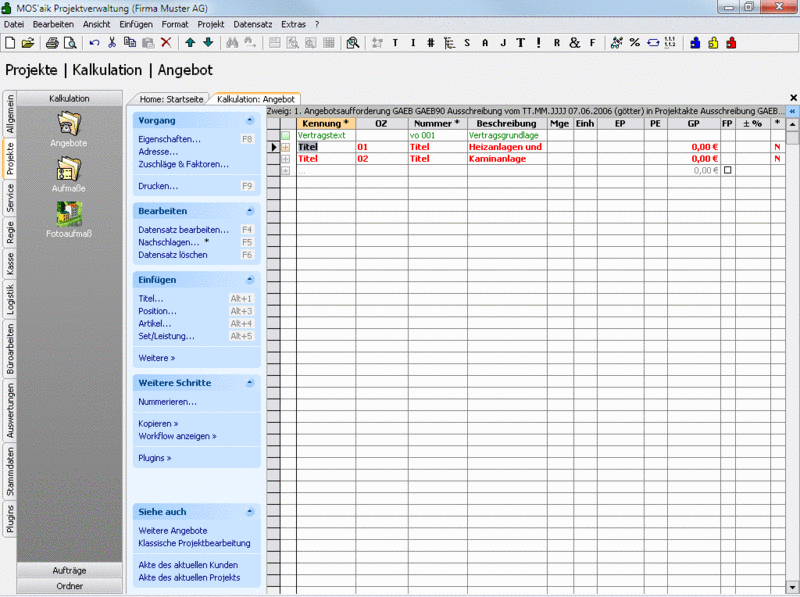Open the Bearbeiten menu
This screenshot has width=800, height=597.
53,24
